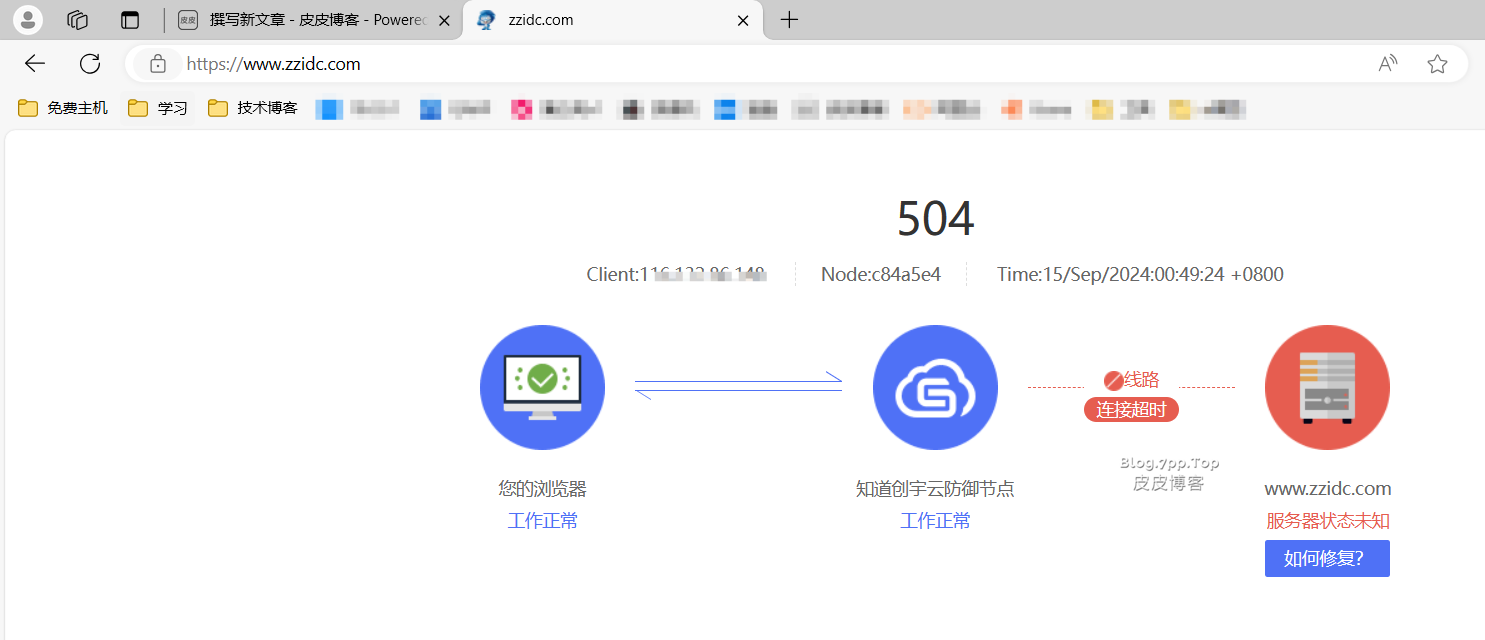Click the Node:c84a5e4 text

click(x=881, y=274)
